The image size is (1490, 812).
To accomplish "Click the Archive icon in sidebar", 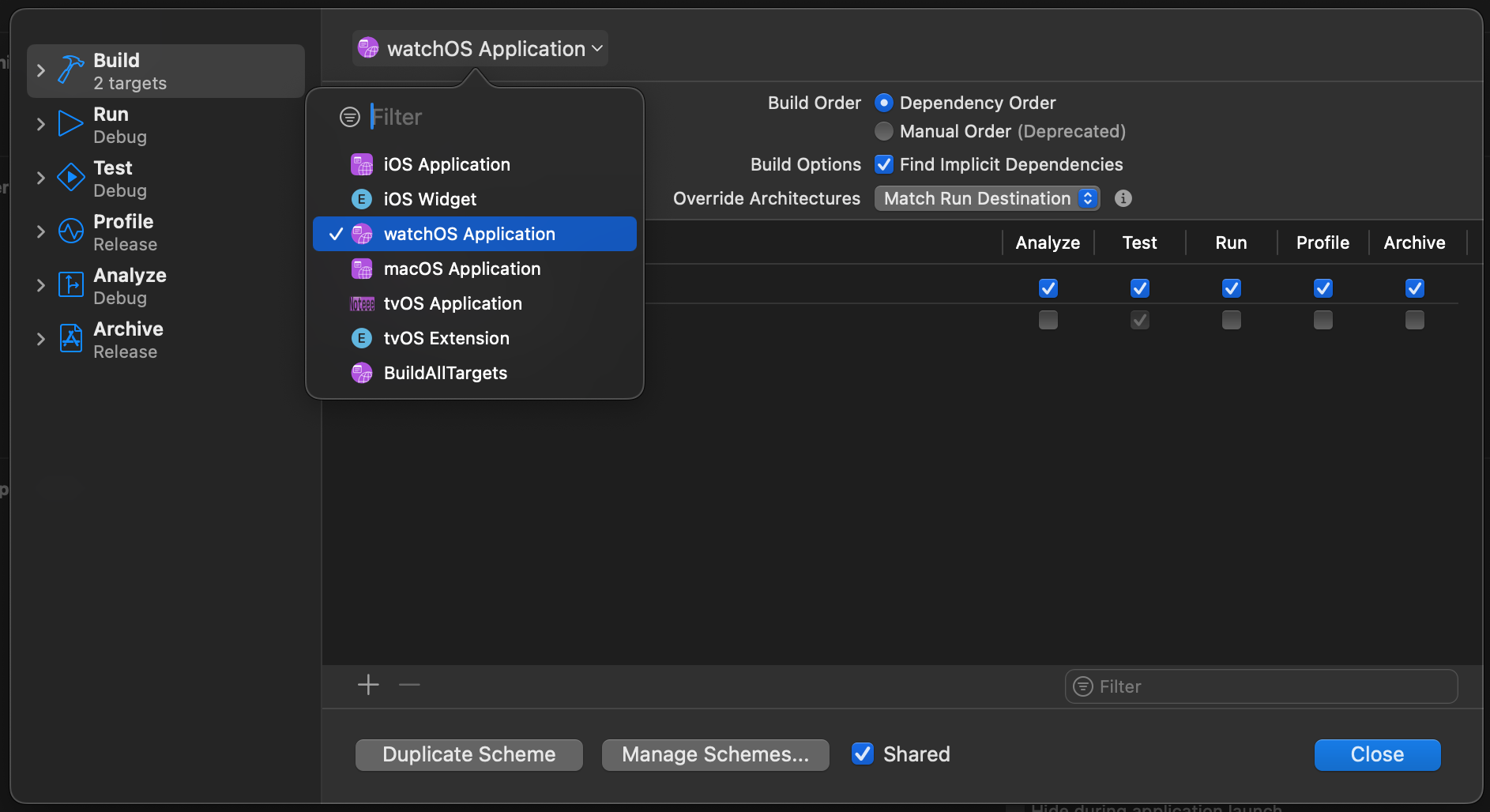I will click(x=71, y=339).
